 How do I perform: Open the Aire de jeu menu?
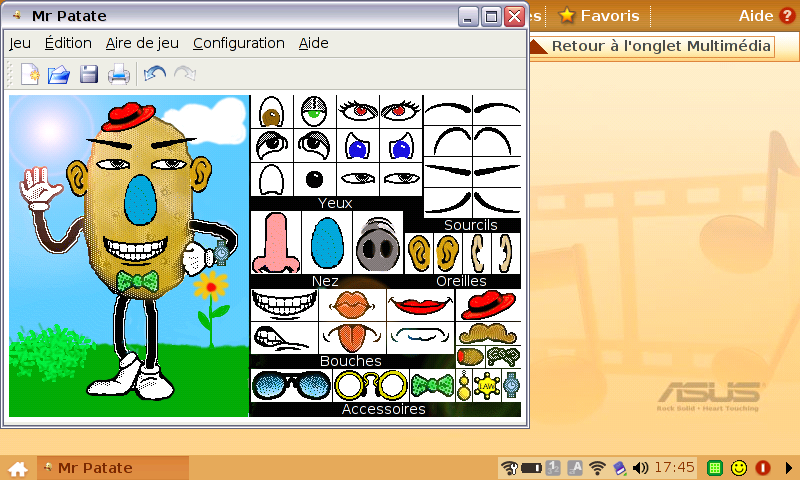[142, 43]
